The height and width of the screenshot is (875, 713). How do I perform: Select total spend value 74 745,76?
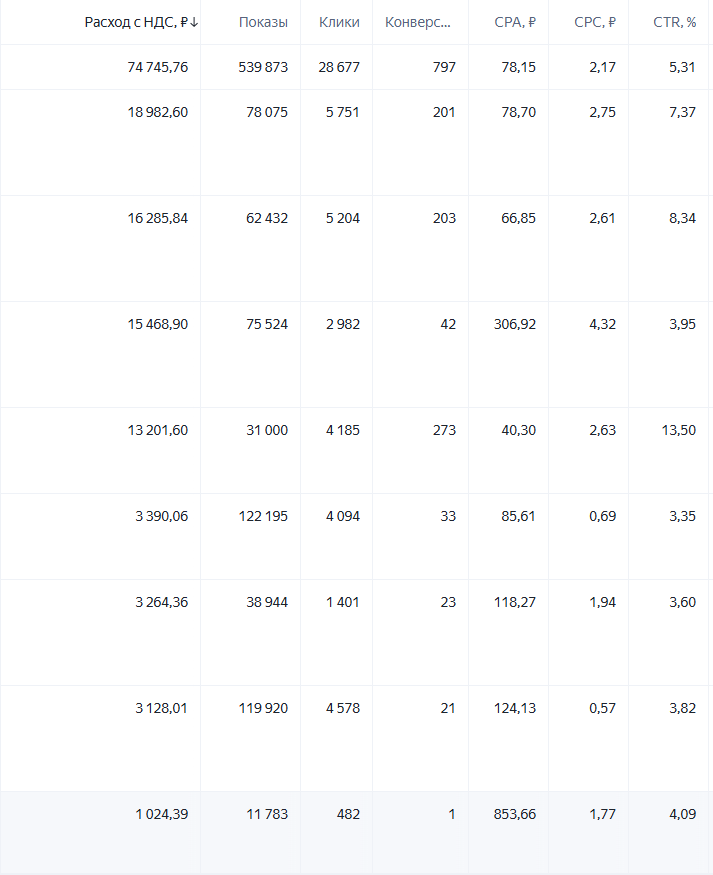point(158,67)
